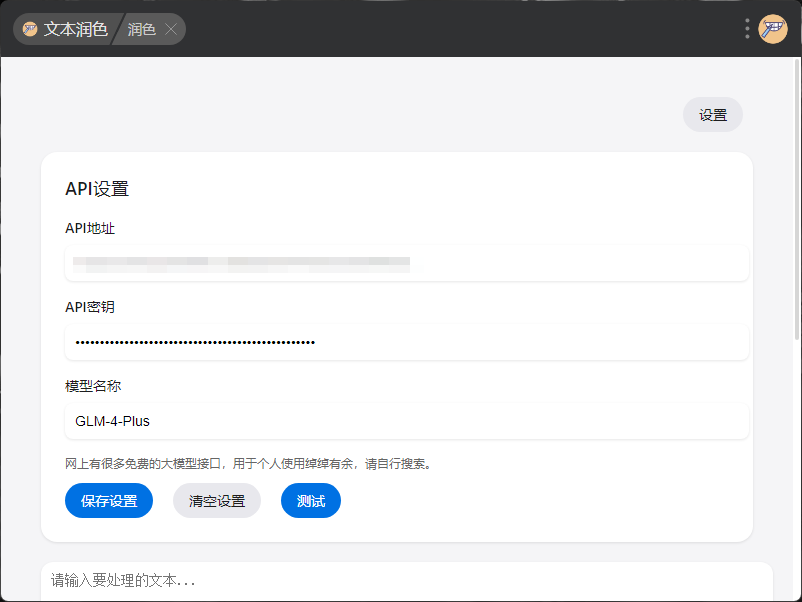
Task: Focus the API地址 input field
Action: pyautogui.click(x=407, y=263)
